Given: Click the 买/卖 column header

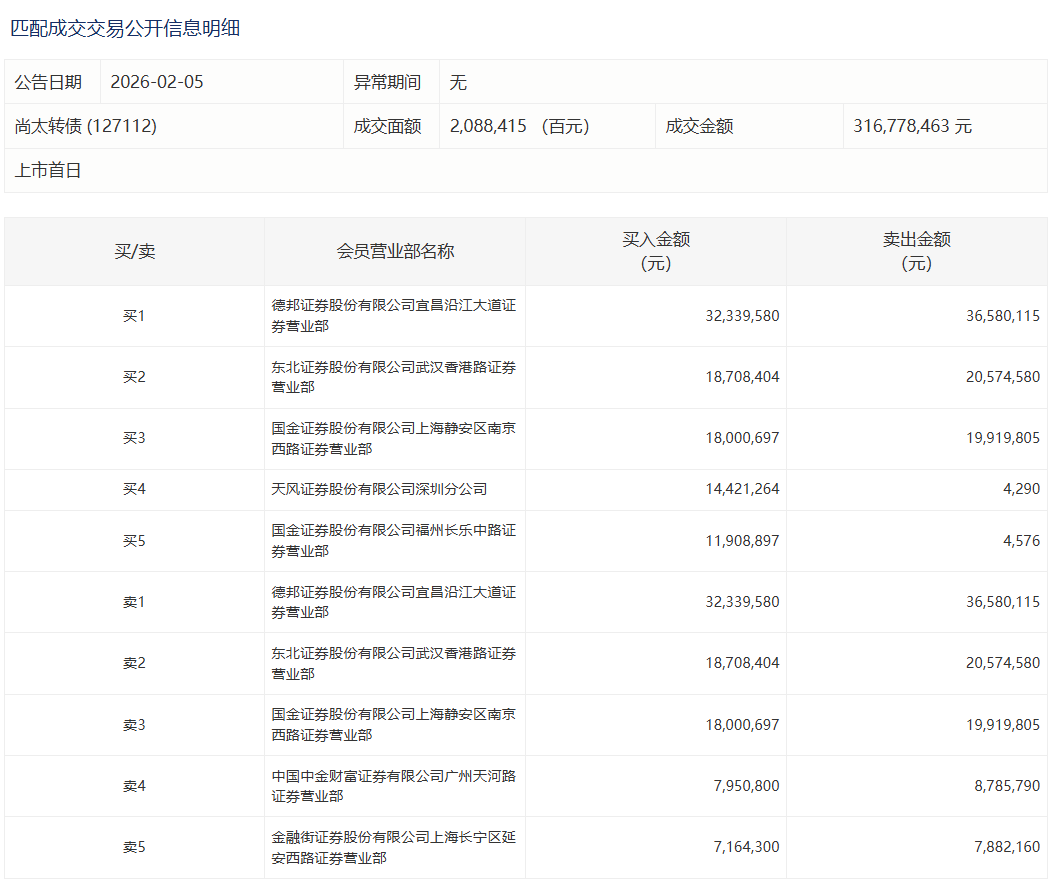Looking at the screenshot, I should point(134,251).
